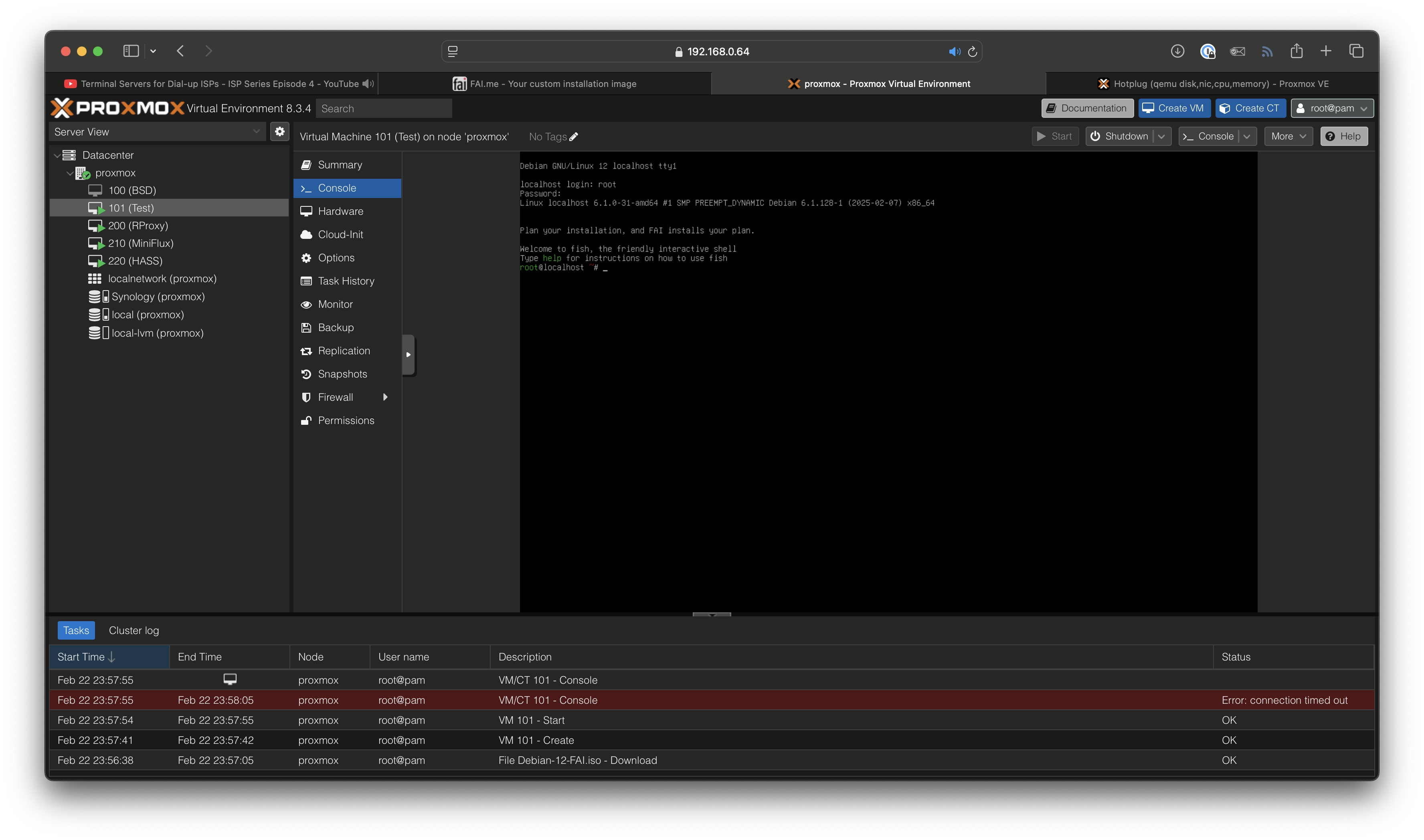
Task: Reload the page in the address bar
Action: [x=973, y=52]
